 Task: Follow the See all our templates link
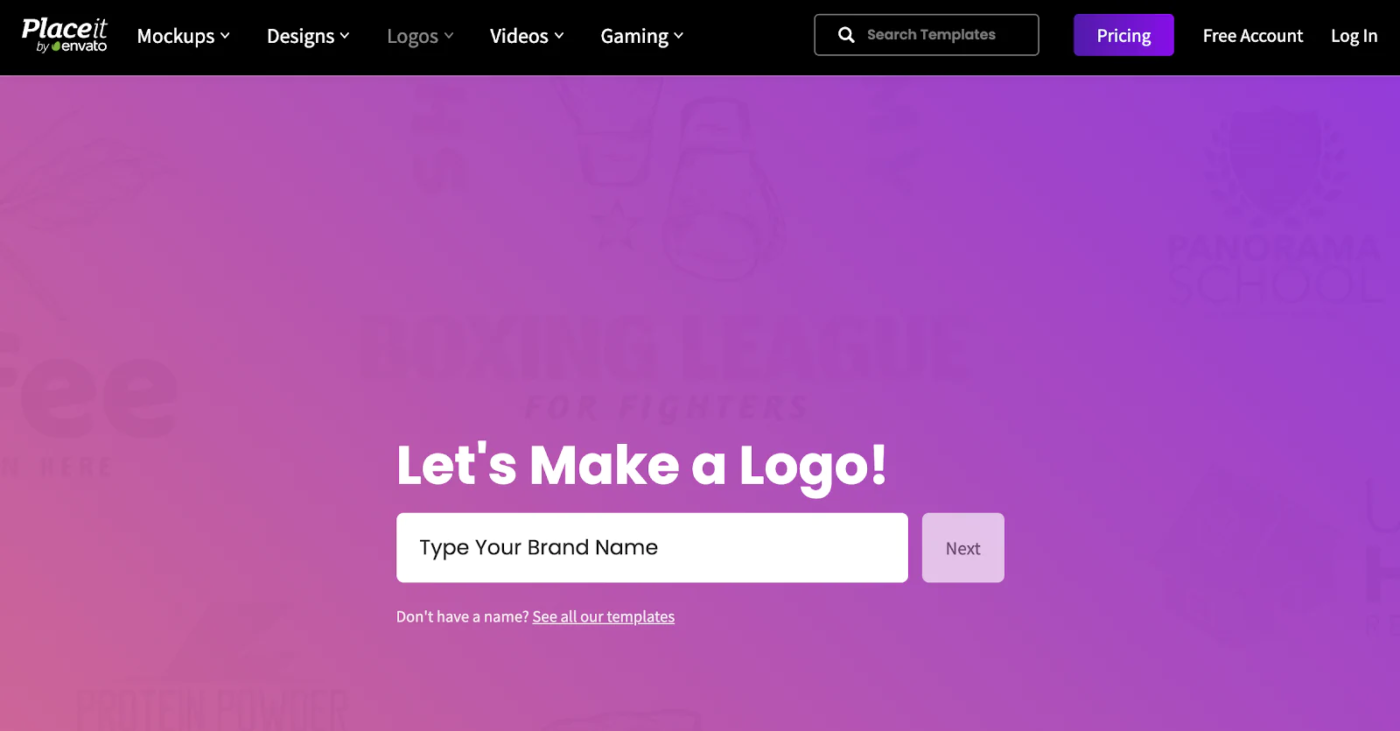pyautogui.click(x=603, y=617)
